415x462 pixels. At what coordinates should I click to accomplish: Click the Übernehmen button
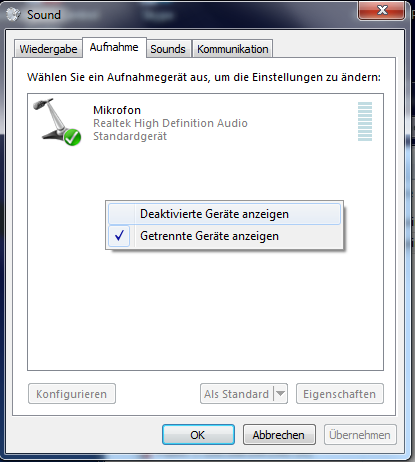[x=360, y=435]
